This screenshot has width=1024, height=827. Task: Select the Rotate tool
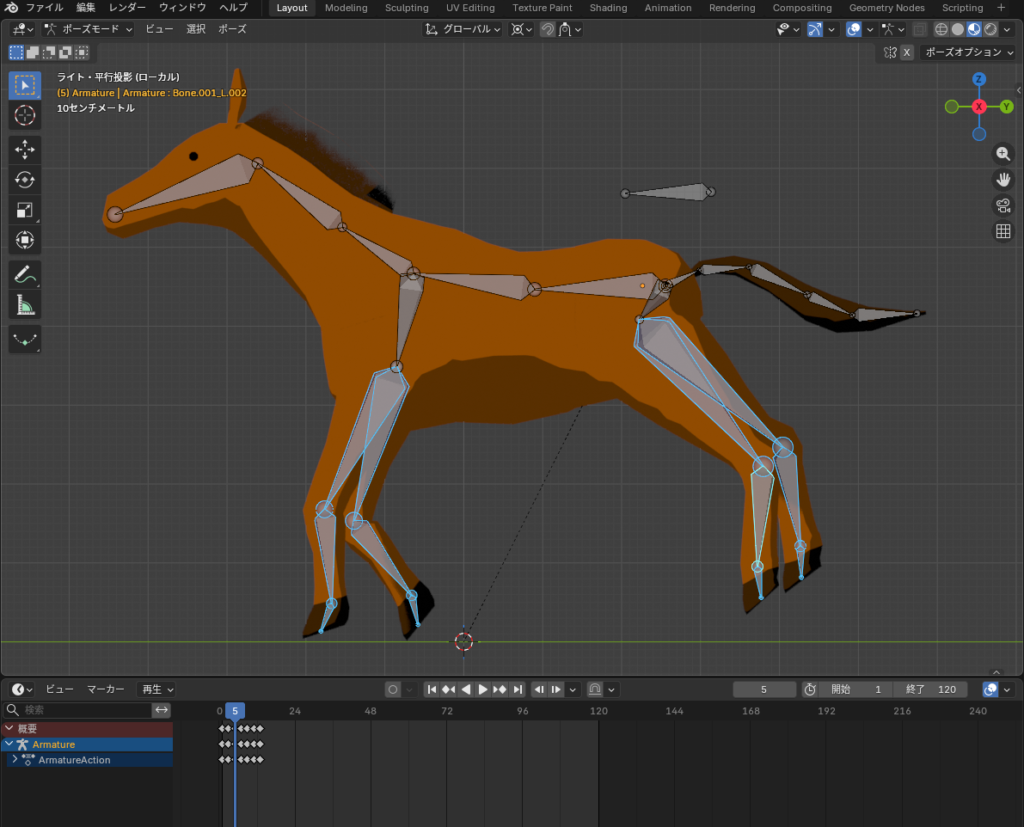pos(25,180)
